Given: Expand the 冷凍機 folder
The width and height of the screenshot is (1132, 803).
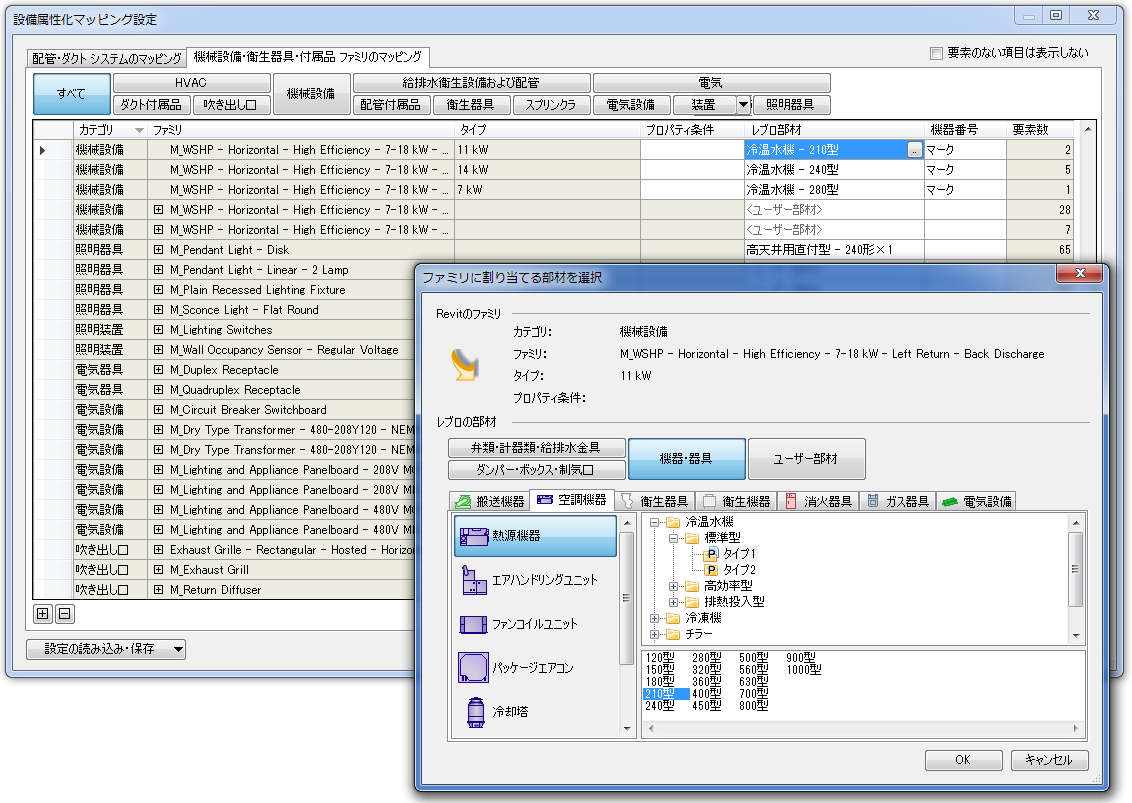Looking at the screenshot, I should (x=654, y=618).
